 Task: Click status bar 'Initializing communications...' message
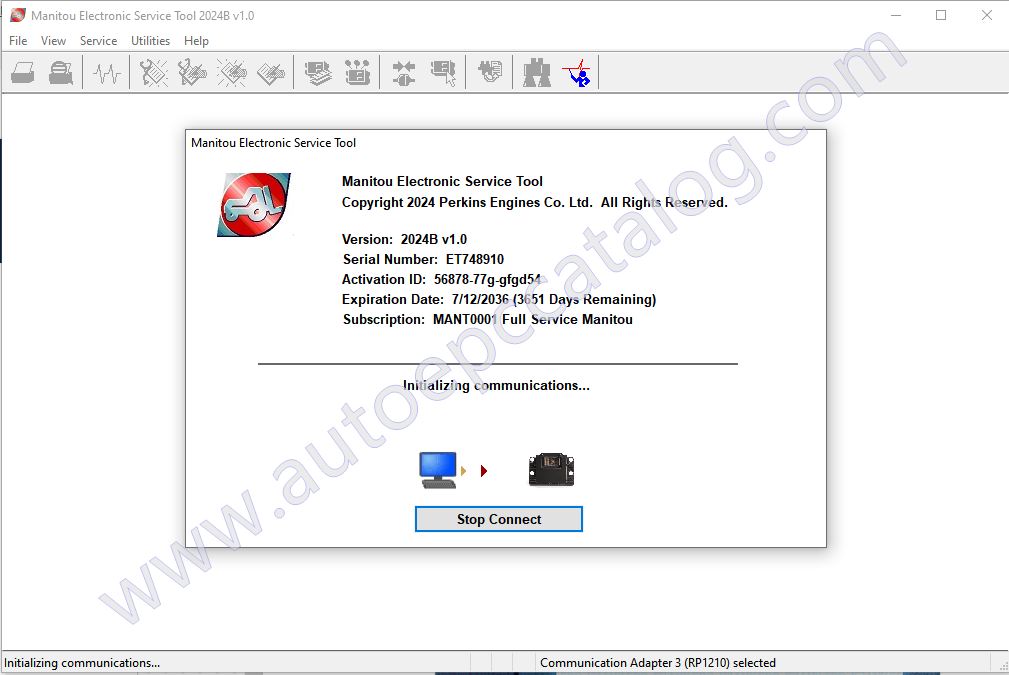[x=82, y=663]
